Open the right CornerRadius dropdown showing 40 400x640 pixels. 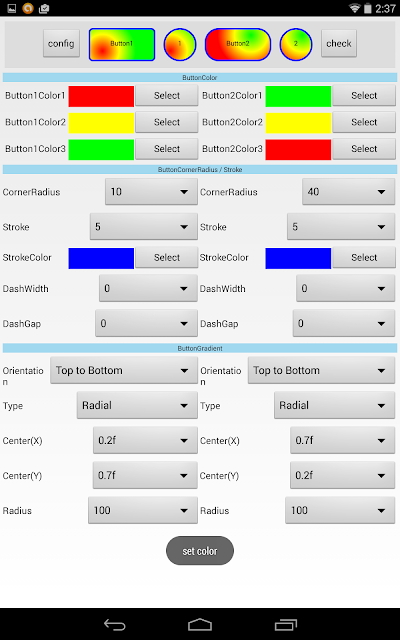click(349, 191)
